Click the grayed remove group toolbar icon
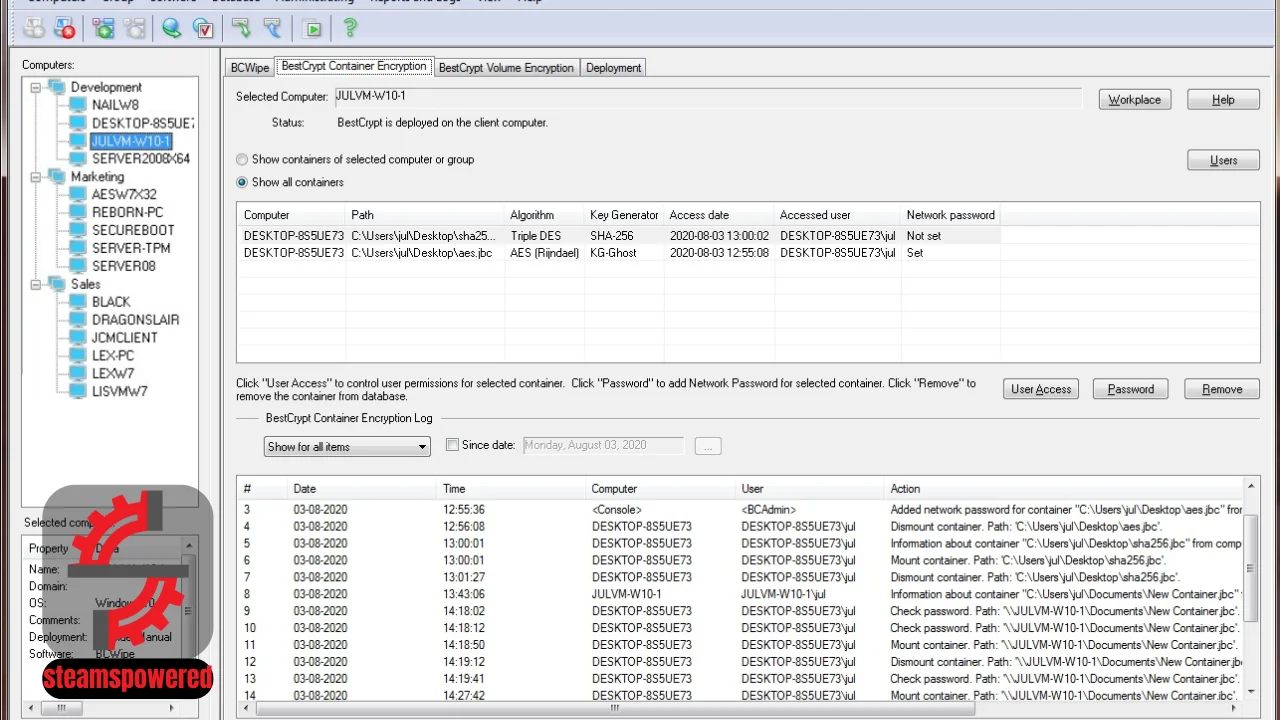The height and width of the screenshot is (720, 1280). click(133, 28)
